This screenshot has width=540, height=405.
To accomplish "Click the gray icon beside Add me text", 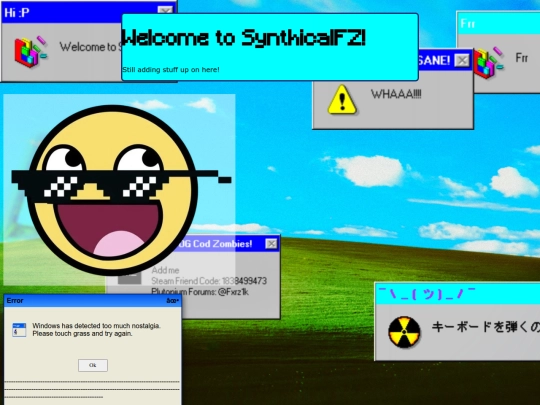I will pyautogui.click(x=129, y=277).
